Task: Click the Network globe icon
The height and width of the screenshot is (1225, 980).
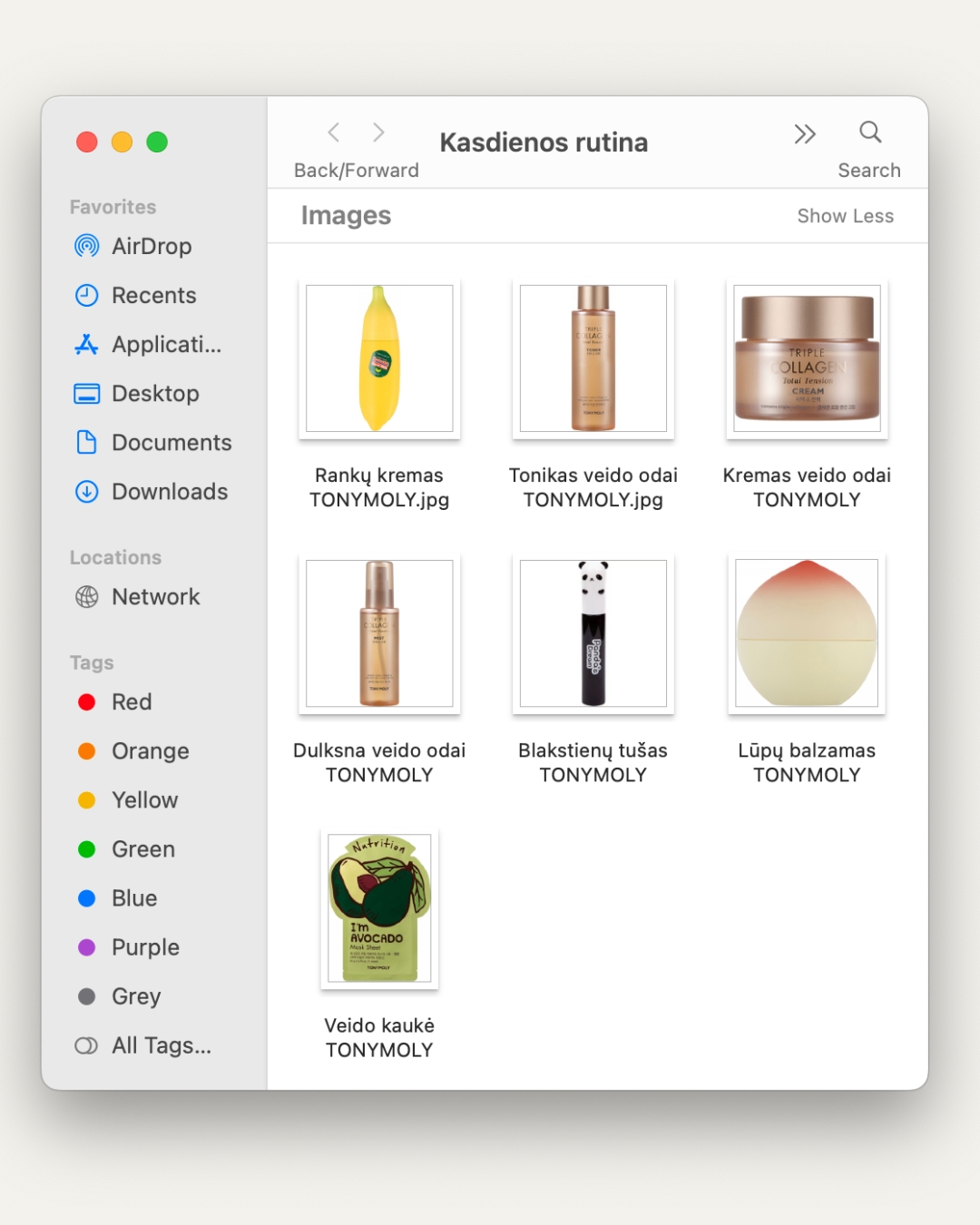Action: [x=86, y=596]
